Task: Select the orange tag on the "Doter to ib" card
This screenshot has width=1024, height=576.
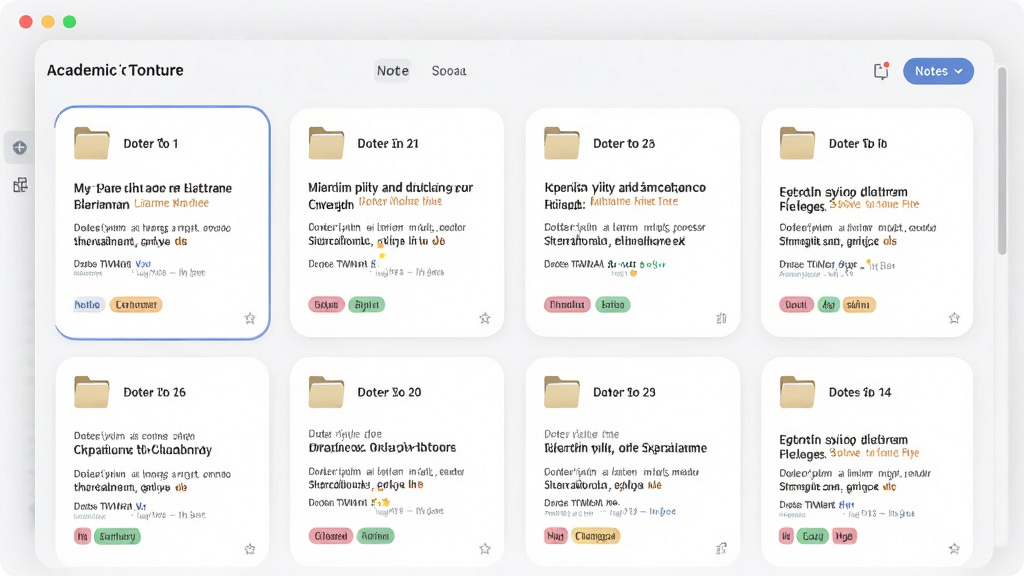Action: point(858,304)
